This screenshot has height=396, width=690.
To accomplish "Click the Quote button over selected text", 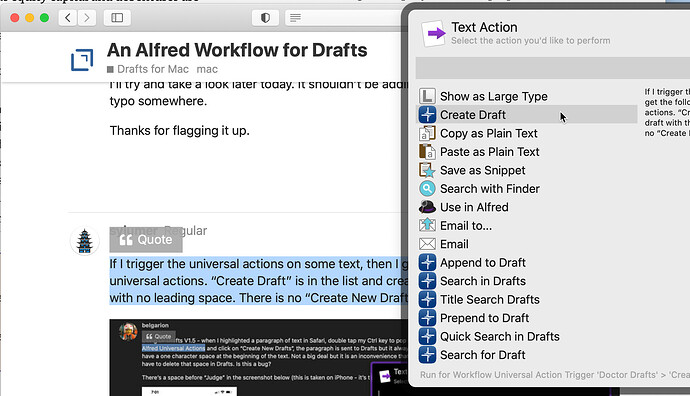I will [x=146, y=240].
